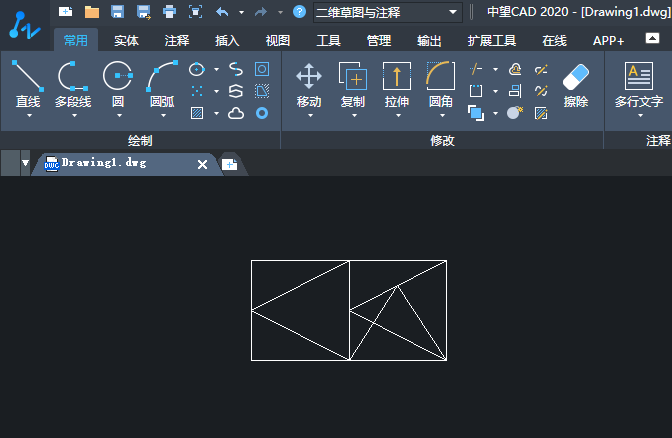The image size is (672, 438).
Task: Select the hatch tool in 绘制 panel
Action: pyautogui.click(x=197, y=113)
